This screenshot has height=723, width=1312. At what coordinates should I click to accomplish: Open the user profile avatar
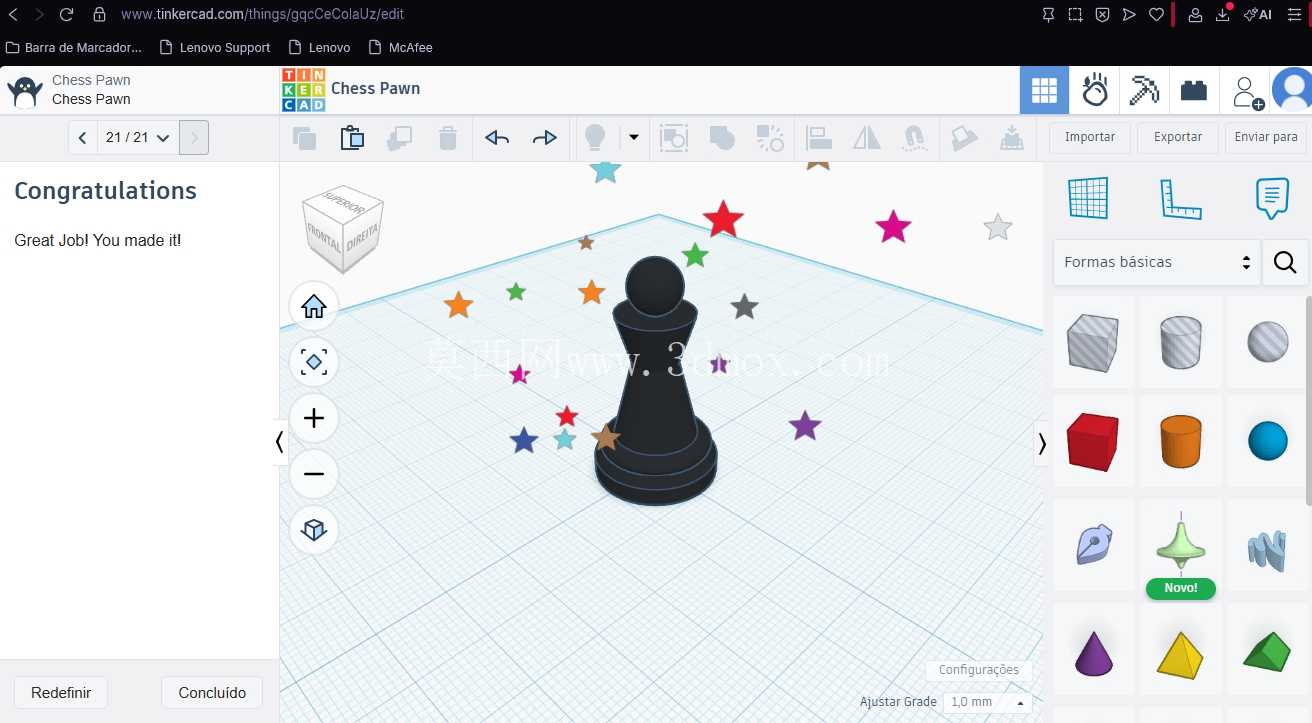1292,91
